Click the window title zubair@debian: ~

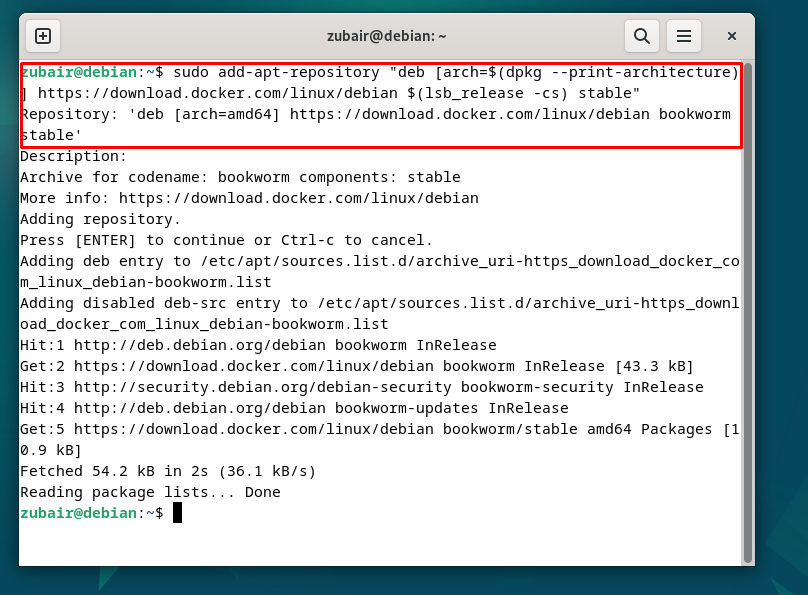click(386, 36)
